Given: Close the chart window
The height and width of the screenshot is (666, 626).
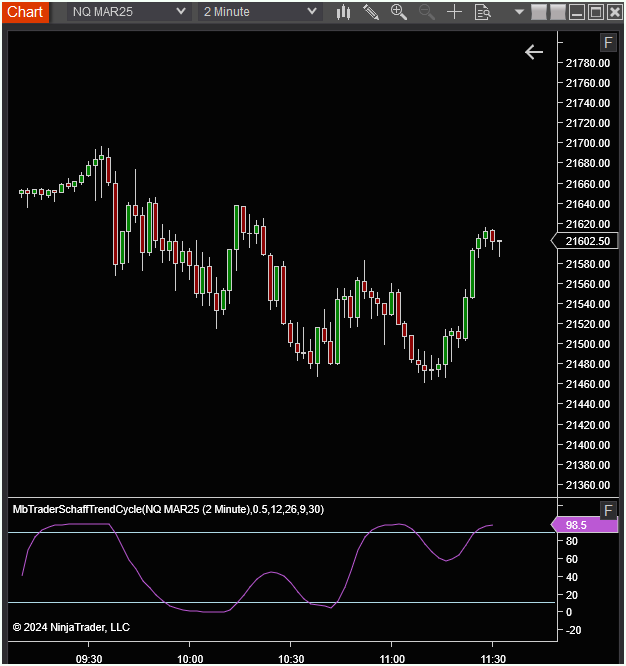Looking at the screenshot, I should tap(615, 12).
